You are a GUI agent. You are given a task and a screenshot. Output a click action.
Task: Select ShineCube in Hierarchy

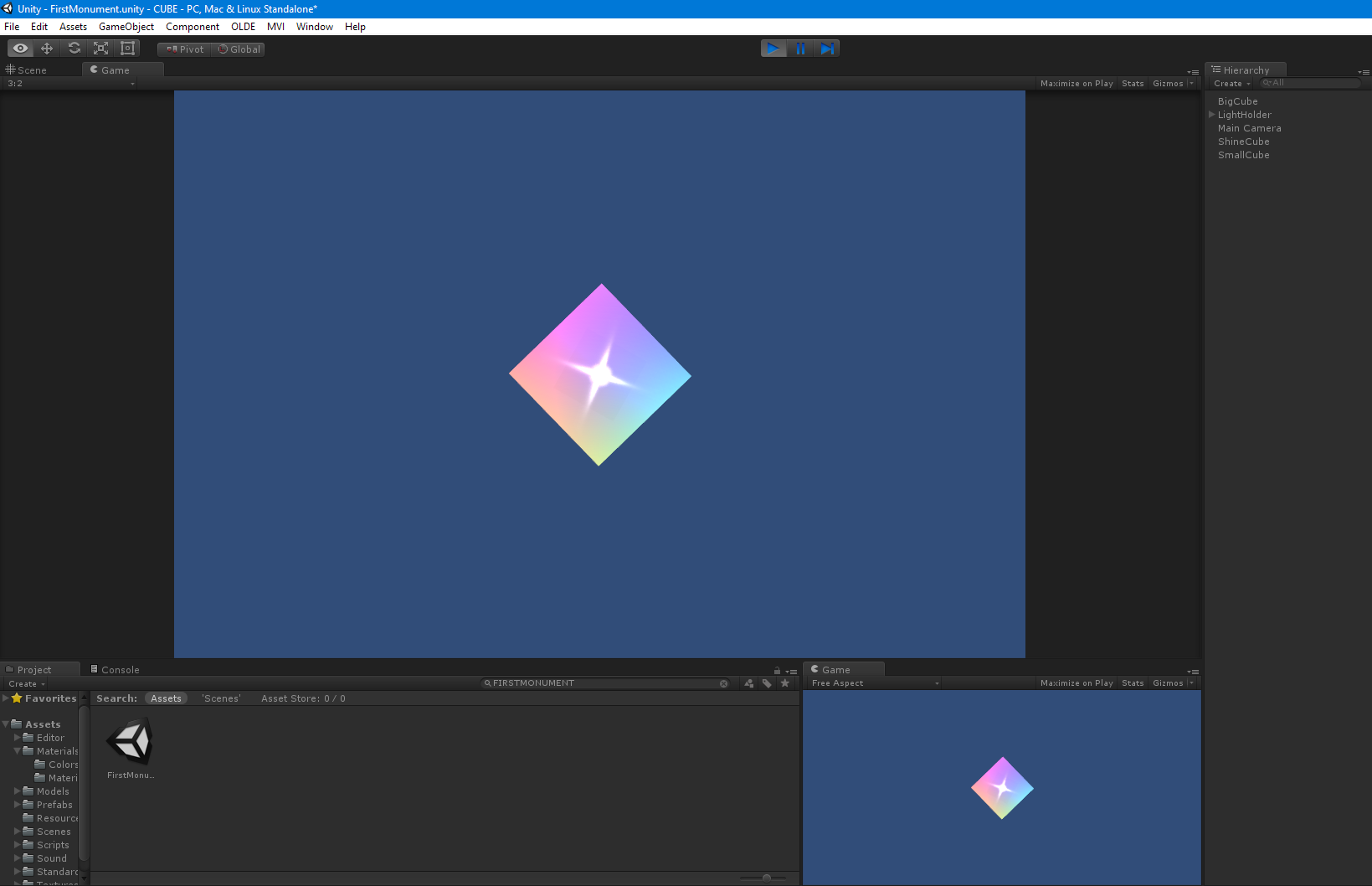(x=1243, y=142)
